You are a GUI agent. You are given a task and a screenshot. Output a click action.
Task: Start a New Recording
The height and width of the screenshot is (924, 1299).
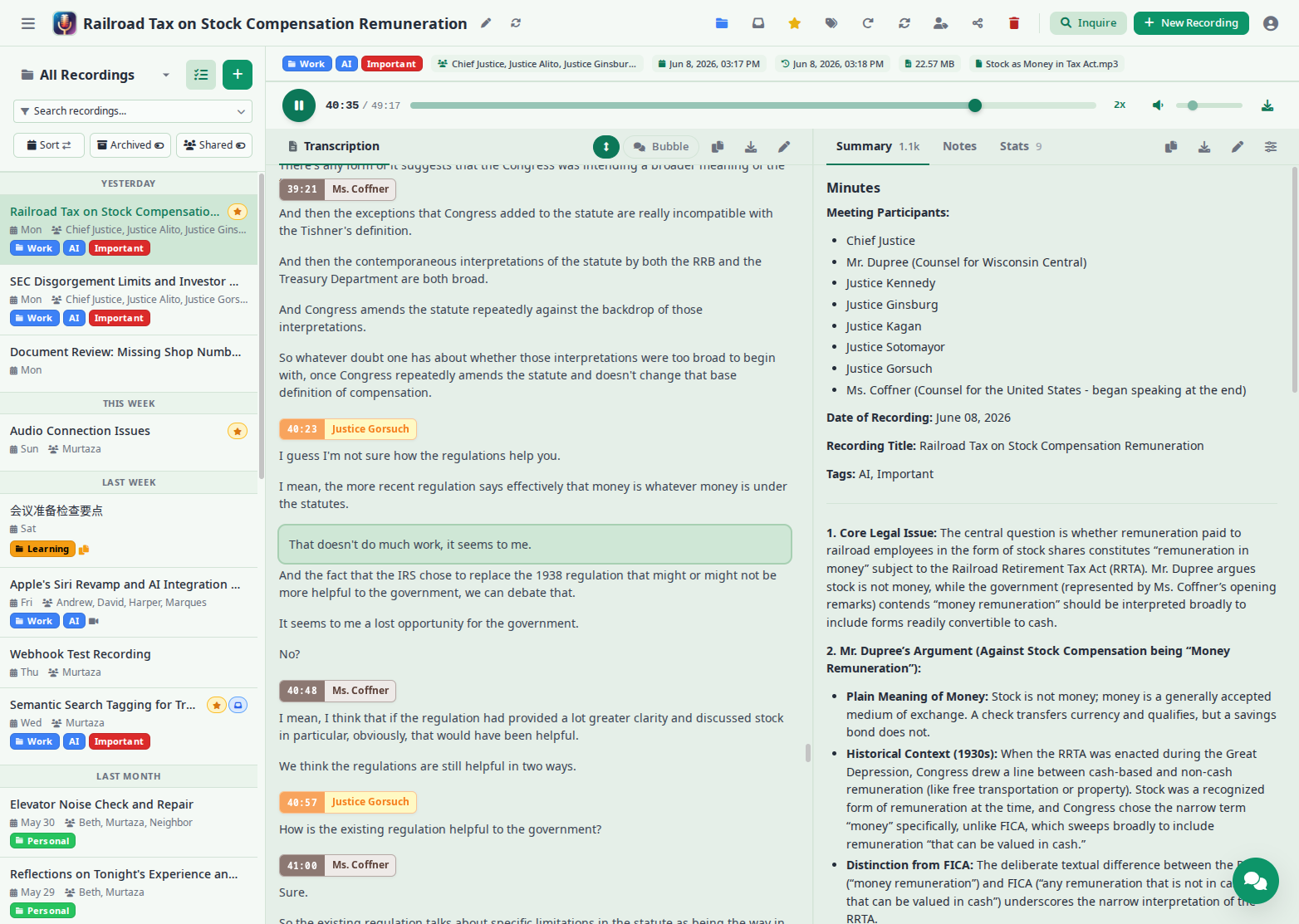pyautogui.click(x=1191, y=23)
